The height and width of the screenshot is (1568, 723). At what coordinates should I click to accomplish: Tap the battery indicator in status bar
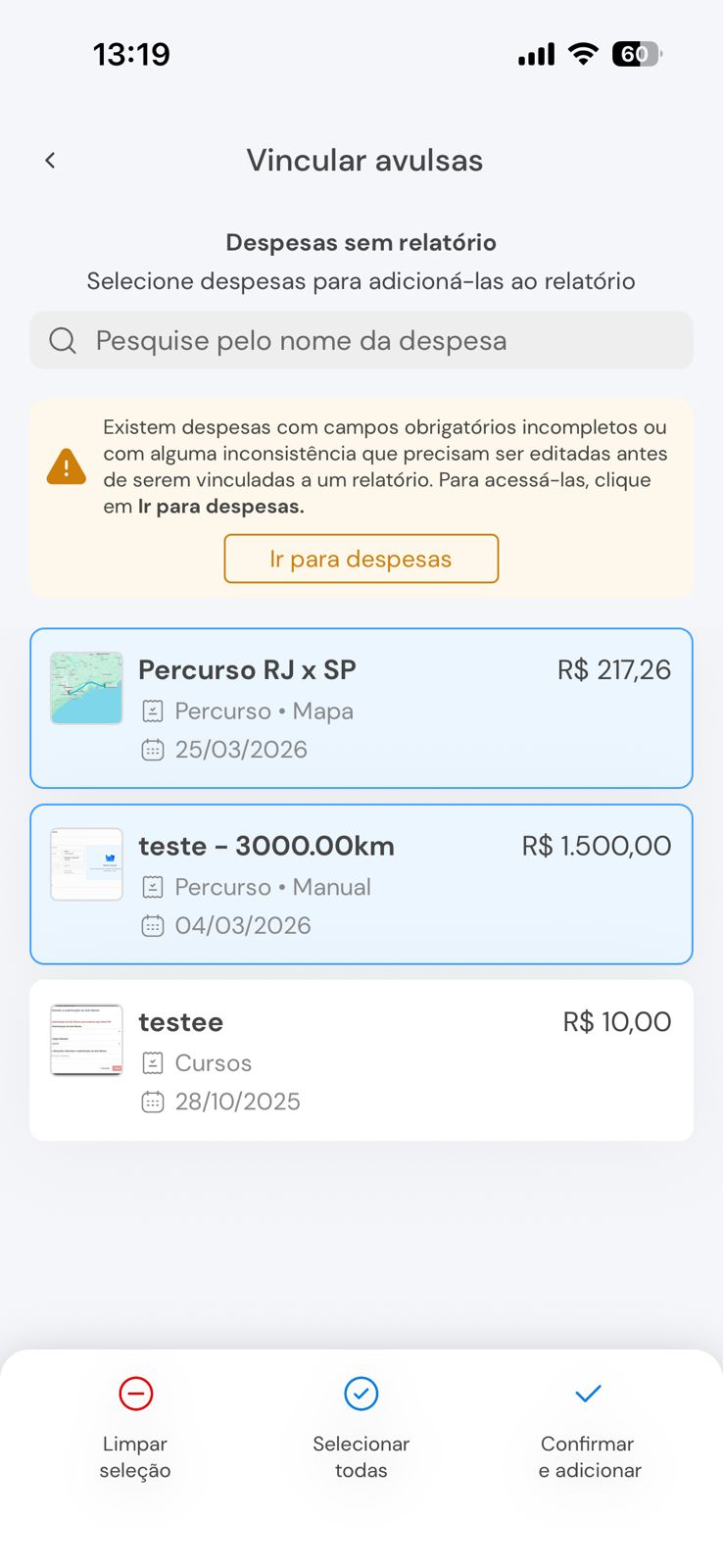[636, 54]
